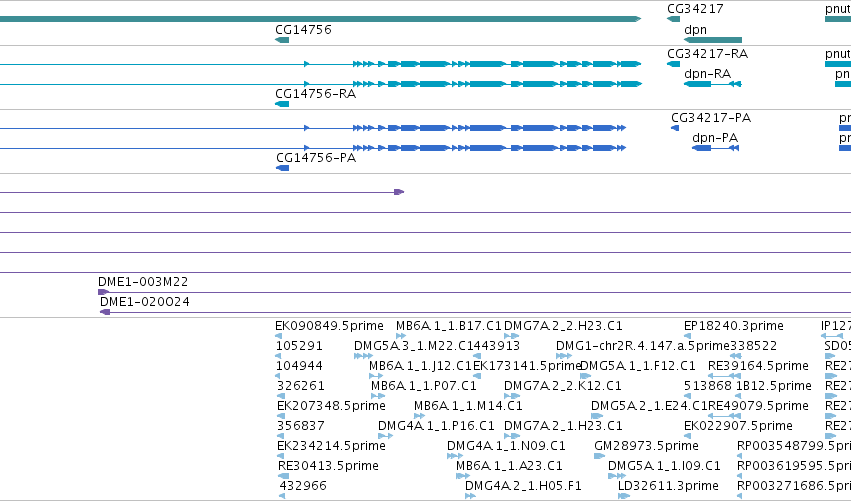Select the DME1-003M22 purple start arrow
This screenshot has width=851, height=501.
tap(103, 292)
